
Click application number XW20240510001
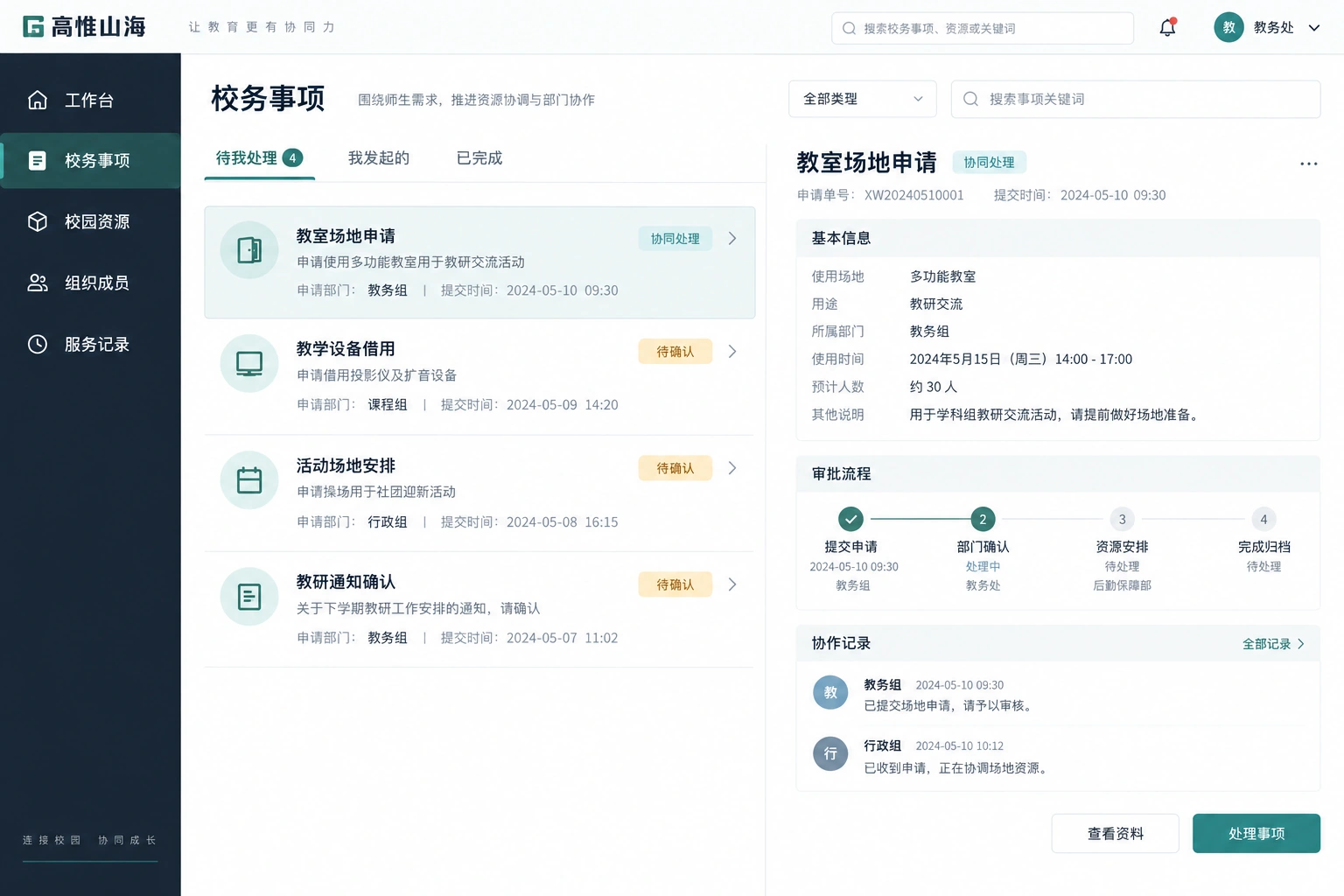point(914,195)
